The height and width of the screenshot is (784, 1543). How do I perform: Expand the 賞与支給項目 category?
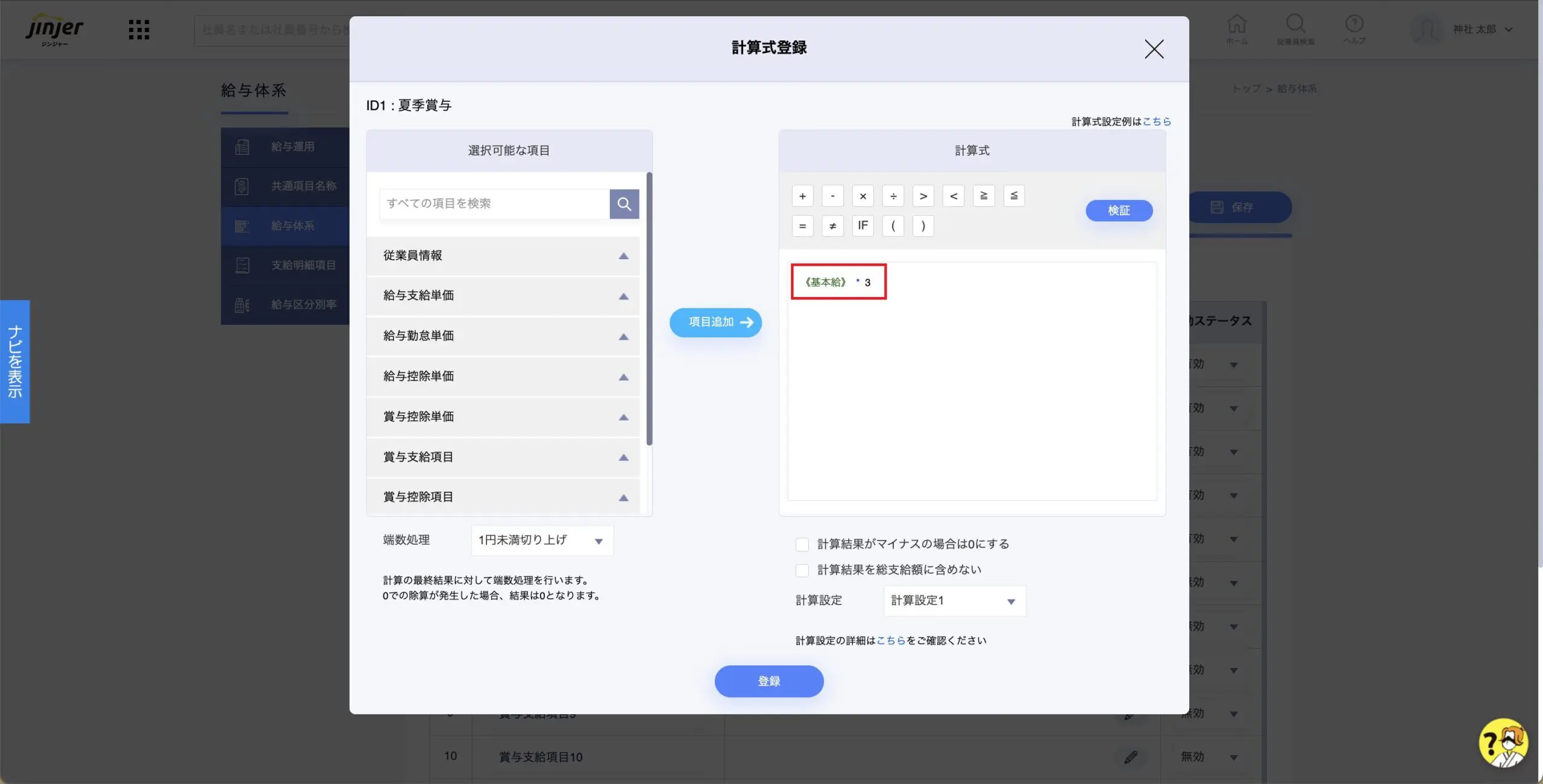(x=503, y=457)
